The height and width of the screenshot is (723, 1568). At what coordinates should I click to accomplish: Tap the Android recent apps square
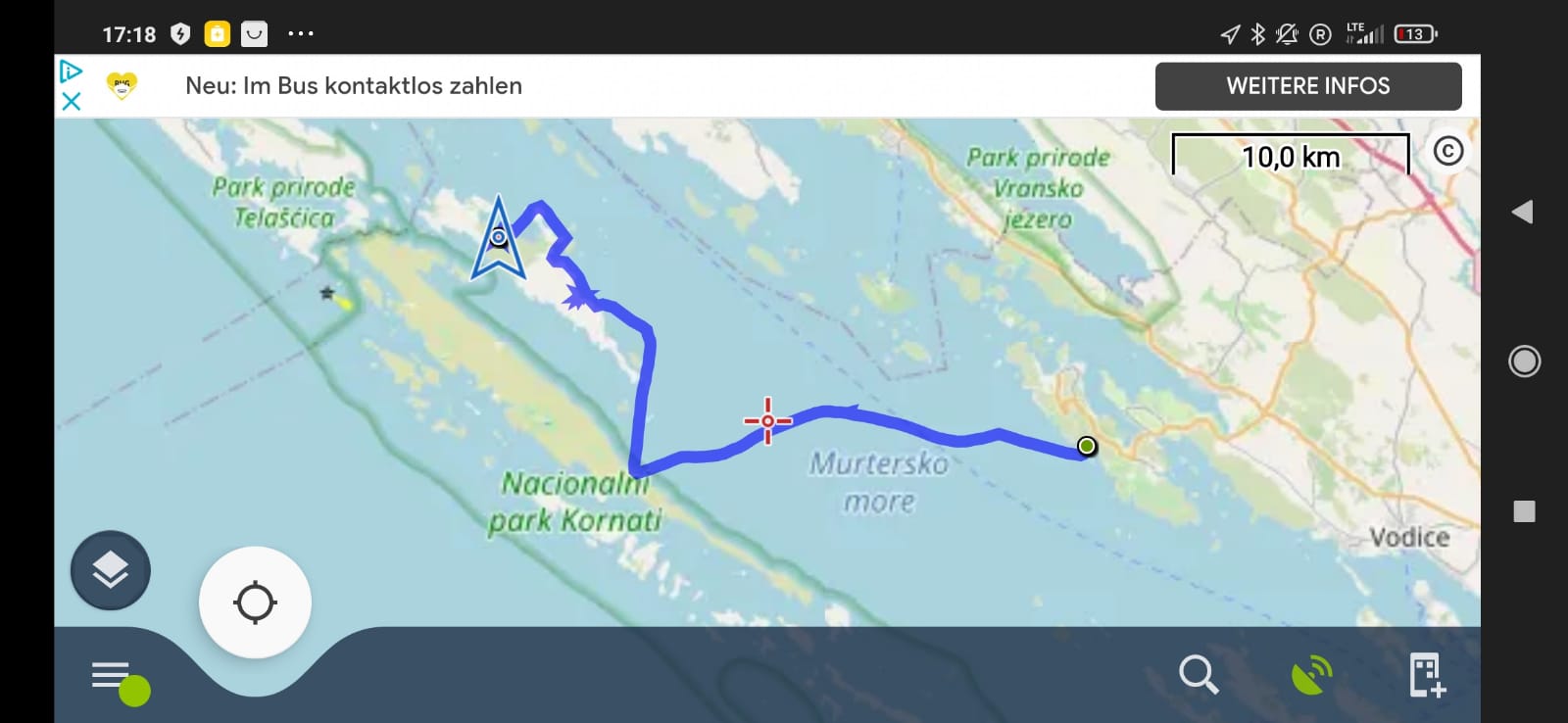tap(1524, 511)
